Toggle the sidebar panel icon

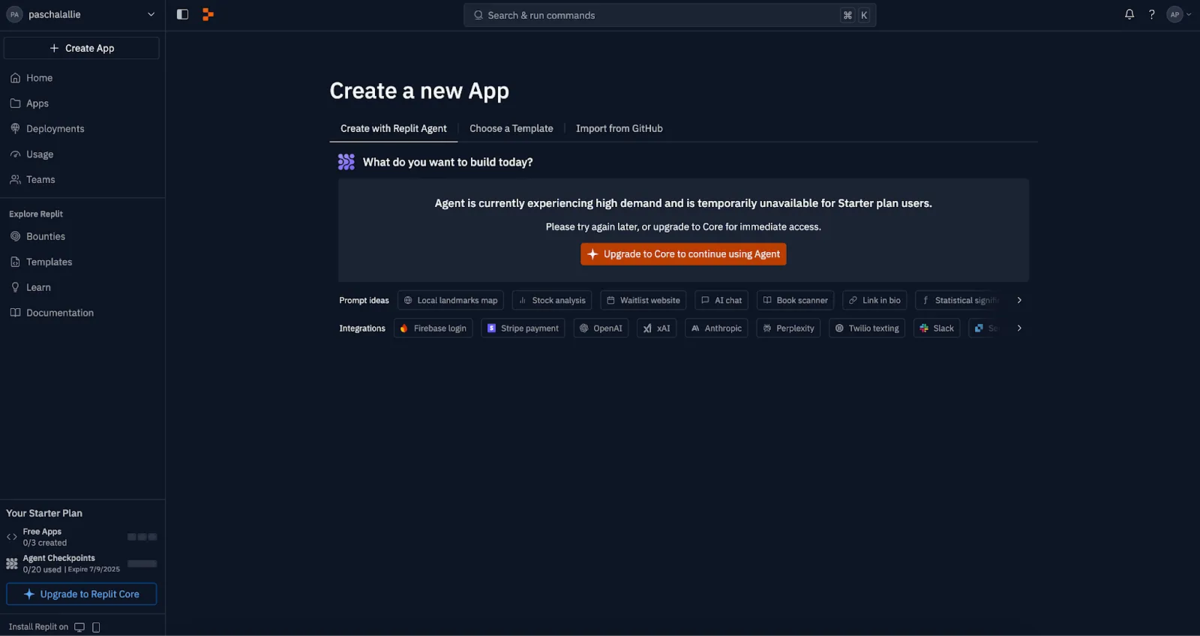[x=182, y=14]
